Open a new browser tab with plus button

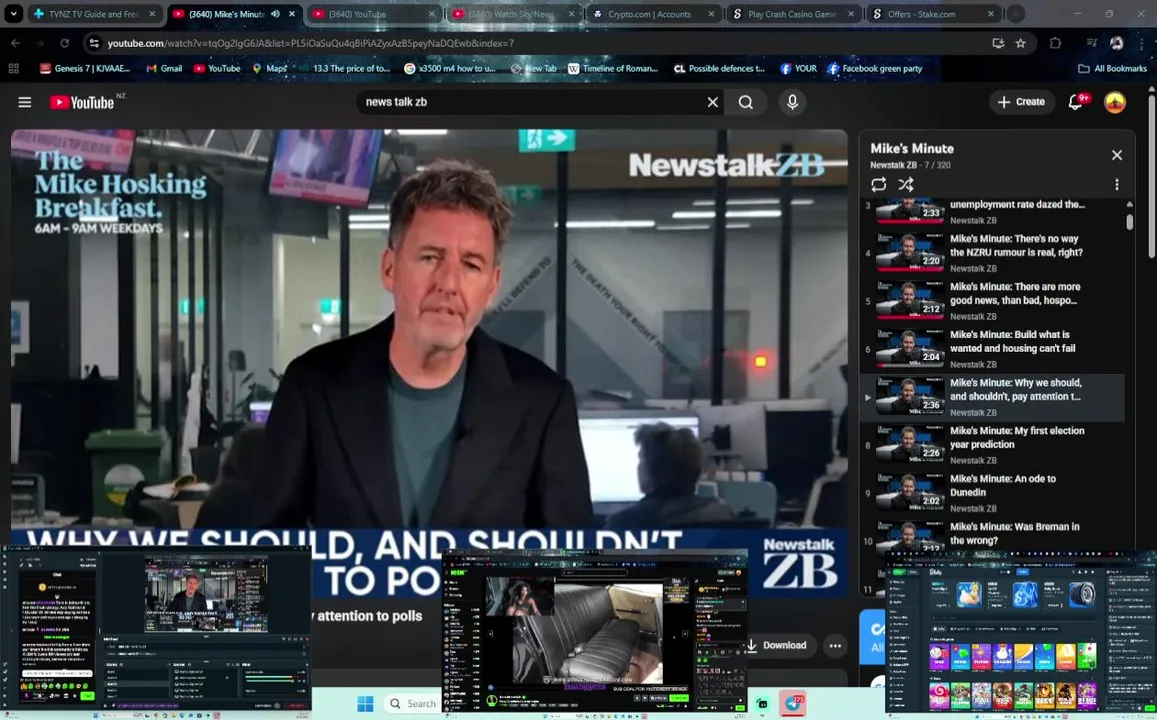1016,14
